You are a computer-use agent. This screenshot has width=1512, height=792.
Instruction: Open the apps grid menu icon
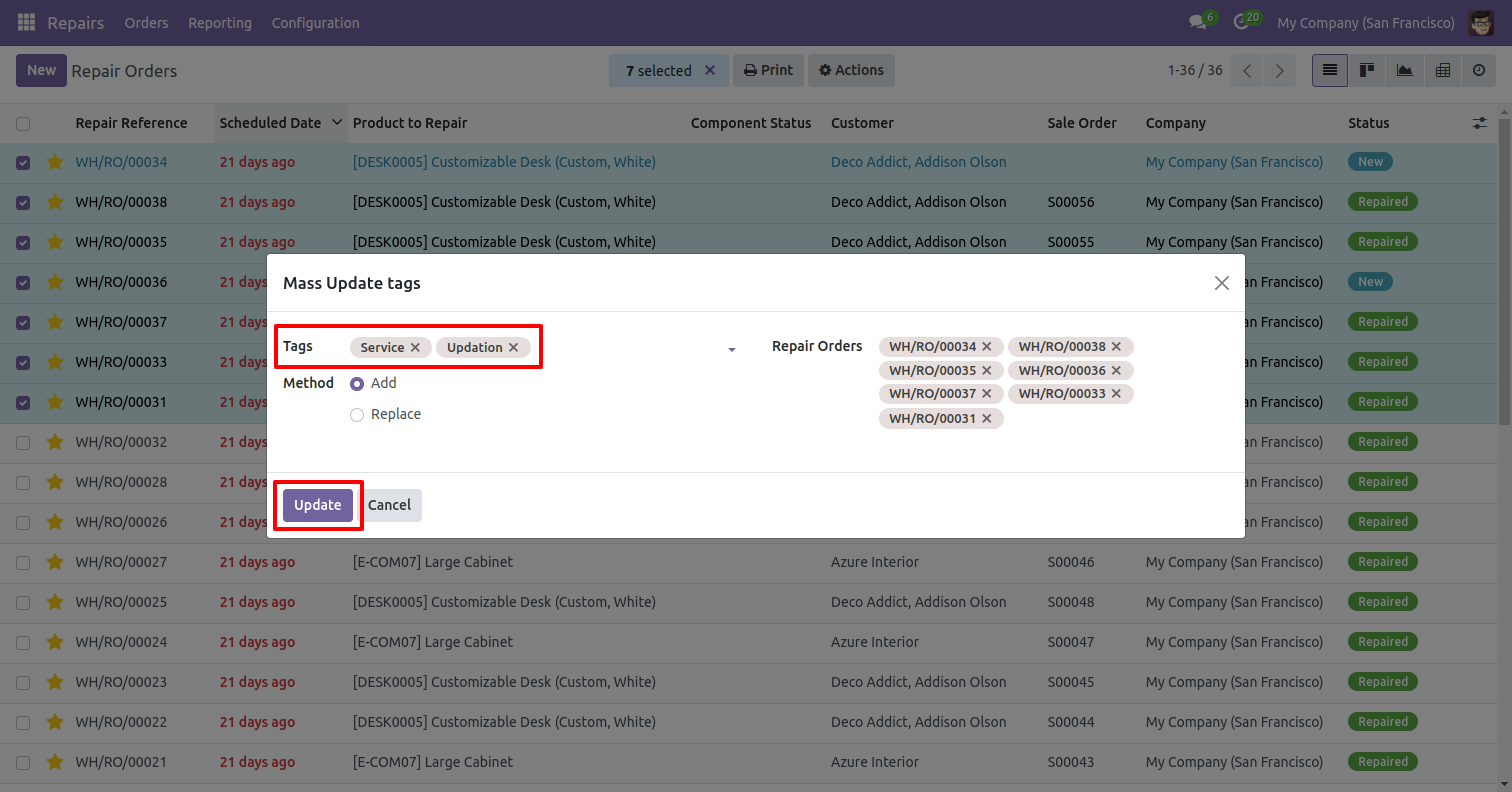(26, 22)
